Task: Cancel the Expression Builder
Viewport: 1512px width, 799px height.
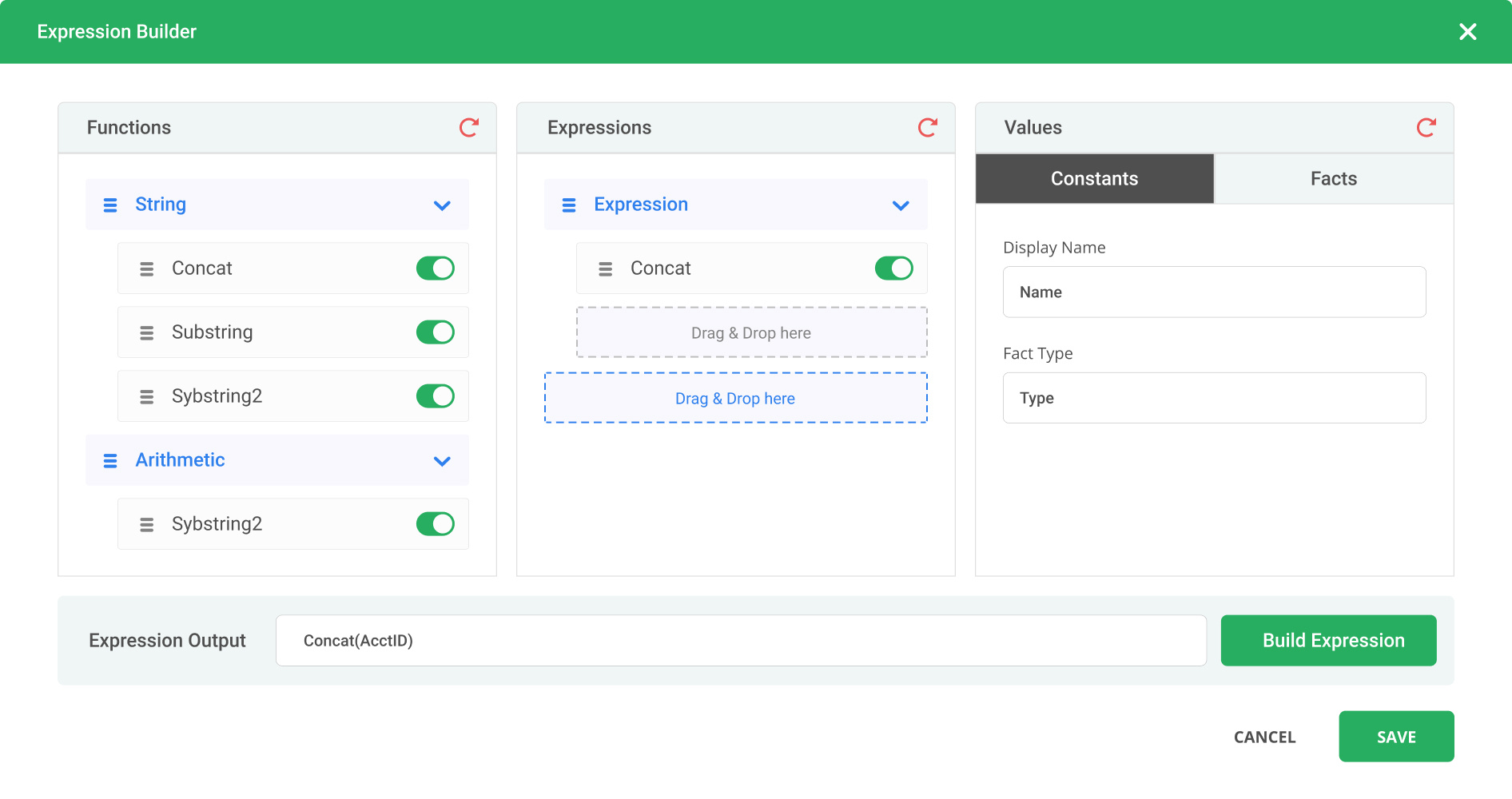Action: pyautogui.click(x=1265, y=737)
